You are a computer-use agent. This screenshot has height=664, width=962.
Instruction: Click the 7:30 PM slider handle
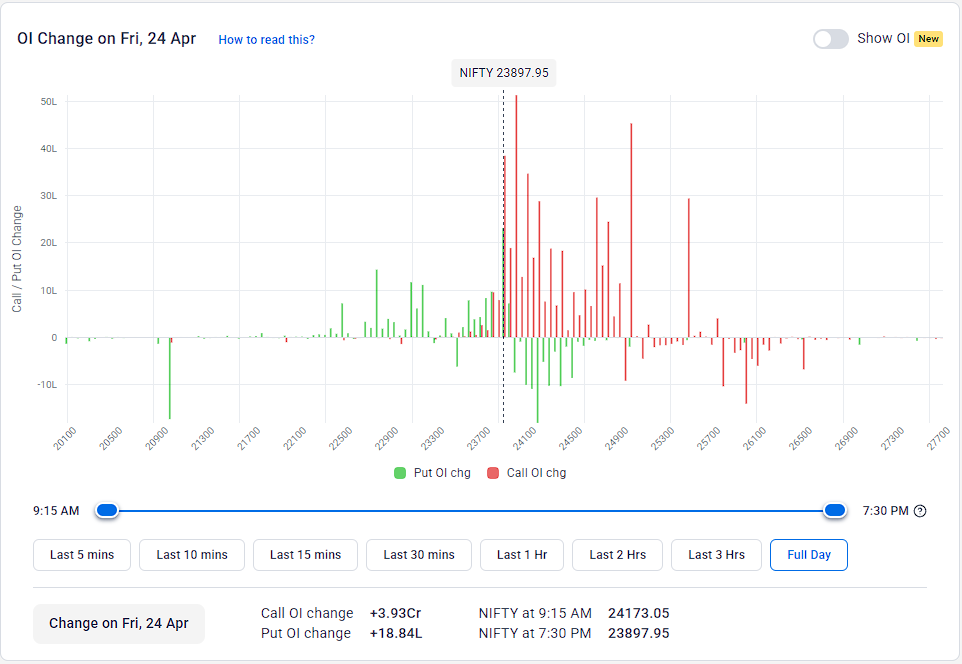pyautogui.click(x=834, y=510)
